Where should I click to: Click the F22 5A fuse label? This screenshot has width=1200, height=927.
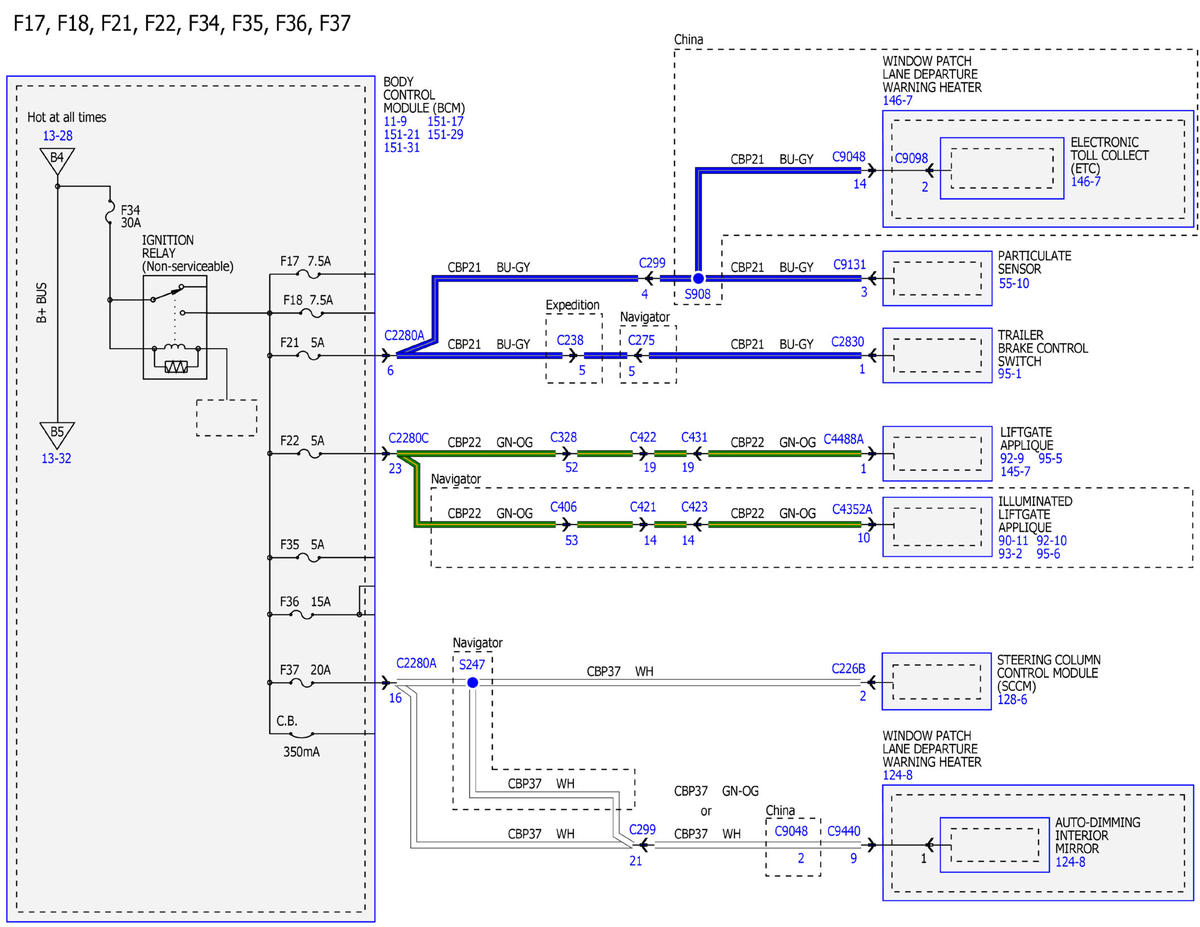click(x=302, y=440)
